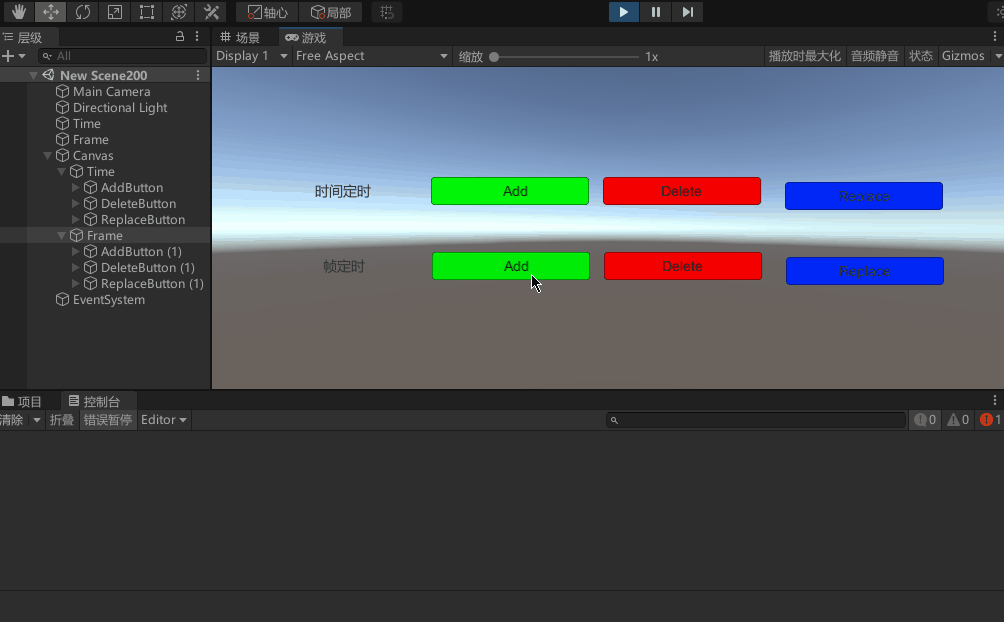Image resolution: width=1004 pixels, height=622 pixels.
Task: Expand the ReplaceButton node
Action: (x=76, y=220)
